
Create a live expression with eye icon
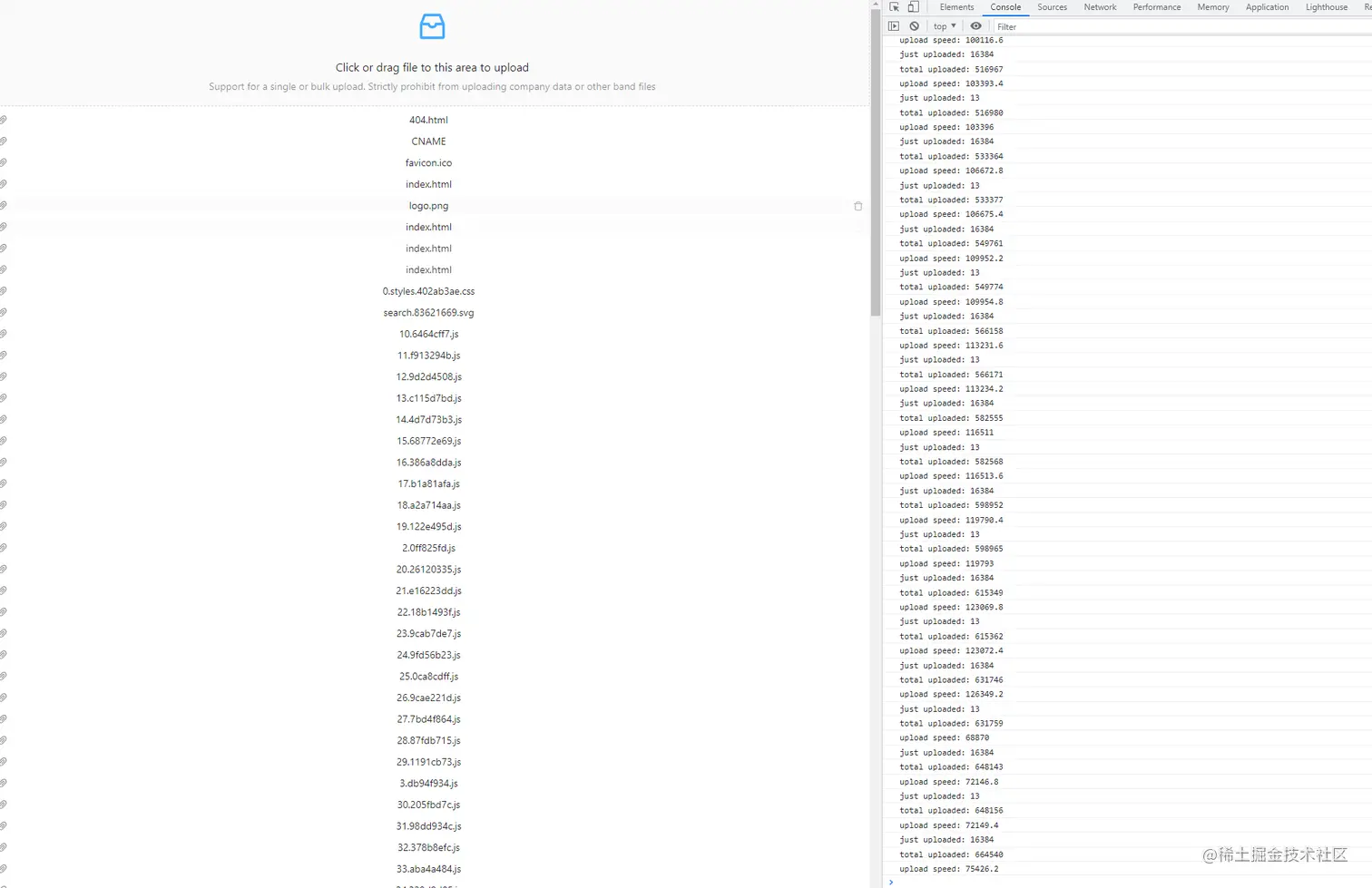[975, 26]
